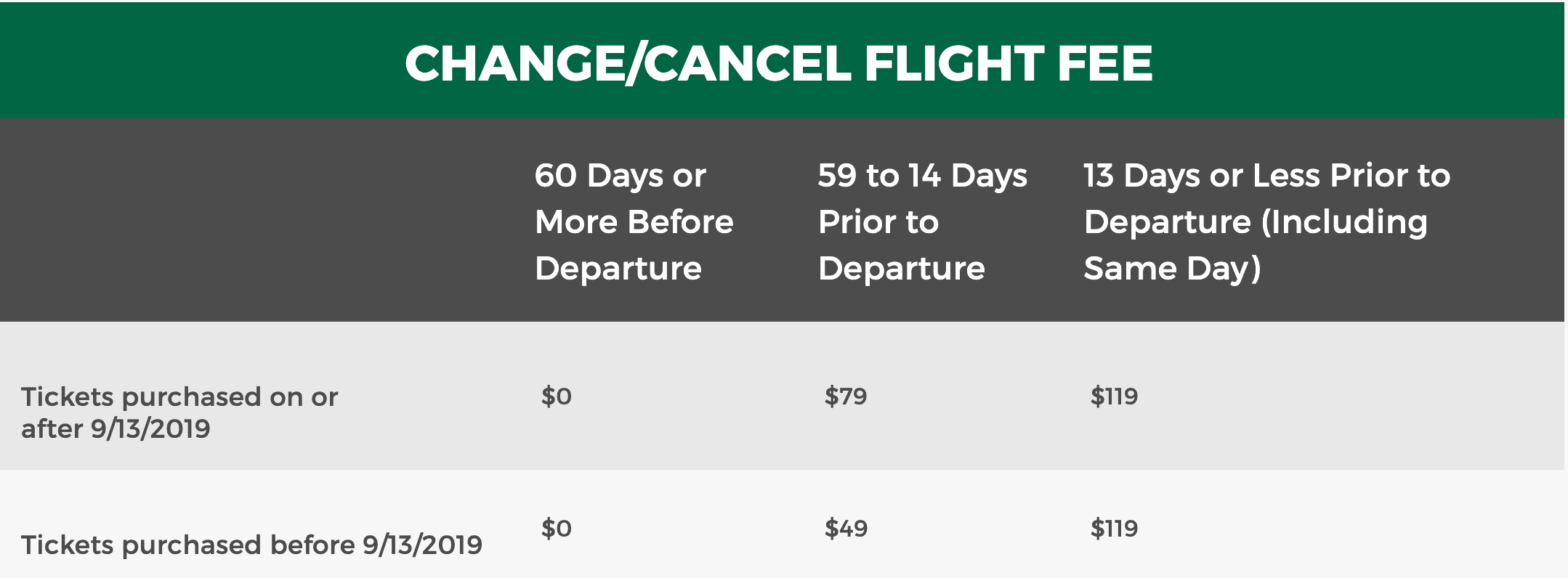Select the $79 fee cell
This screenshot has height=578, width=1568.
click(x=846, y=396)
